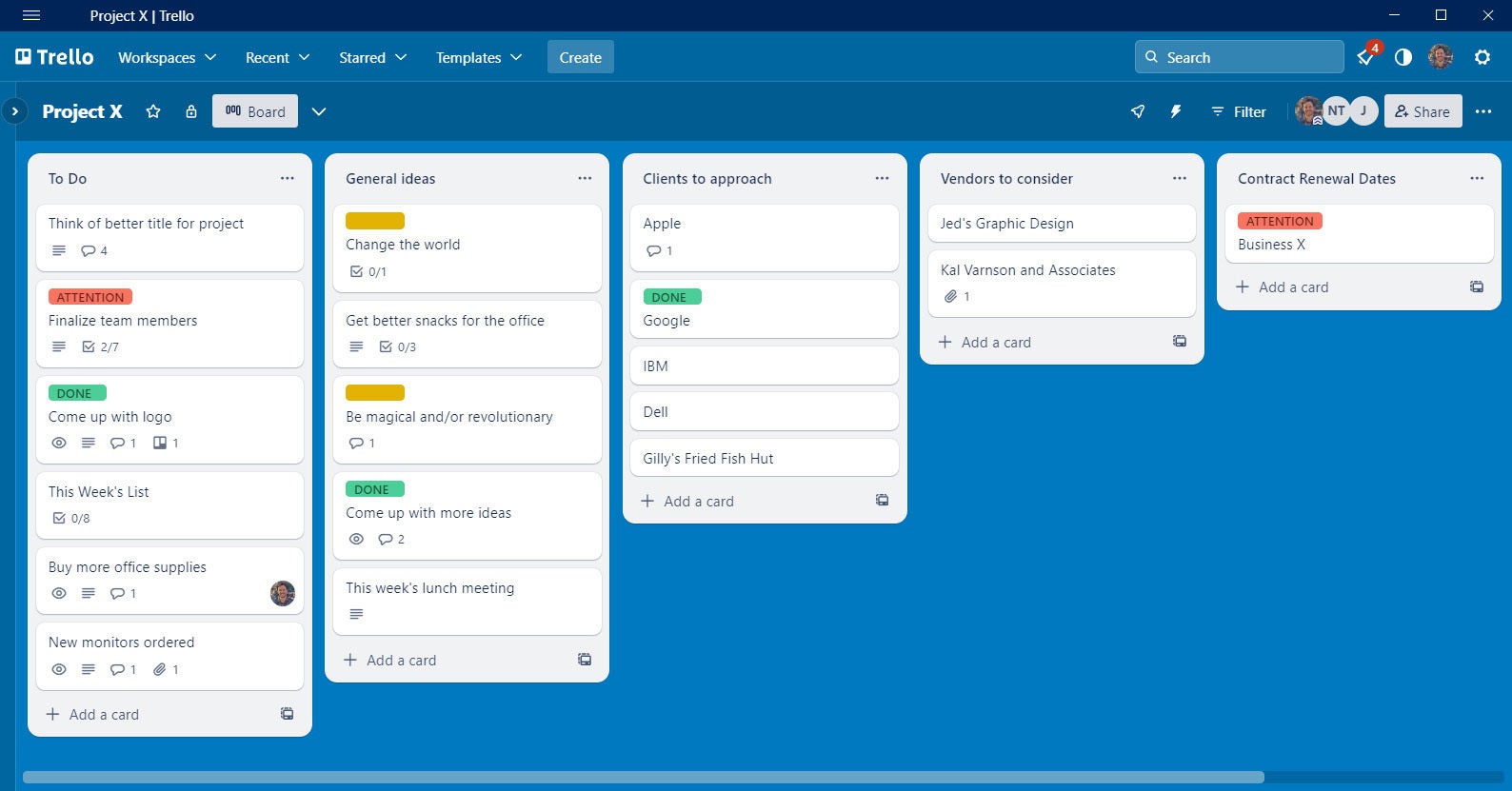Open the Power-Ups rocket icon
The image size is (1512, 791).
[x=1138, y=111]
